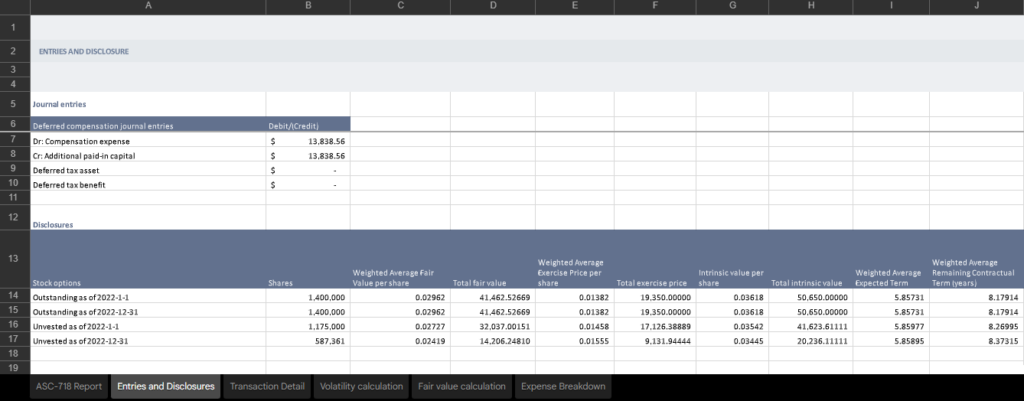This screenshot has width=1024, height=401.
Task: Select the Unvested as of 2022-12-31 cell
Action: coord(148,340)
